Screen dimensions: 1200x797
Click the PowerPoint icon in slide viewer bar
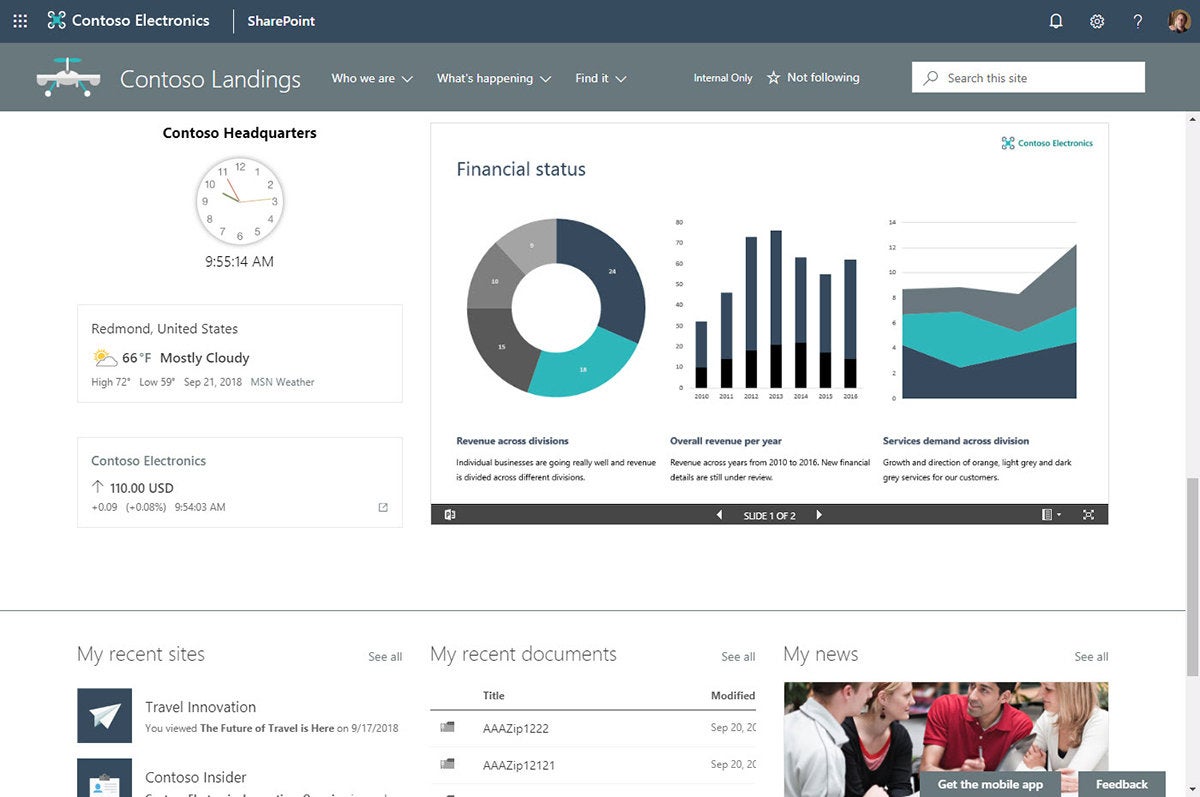point(450,515)
